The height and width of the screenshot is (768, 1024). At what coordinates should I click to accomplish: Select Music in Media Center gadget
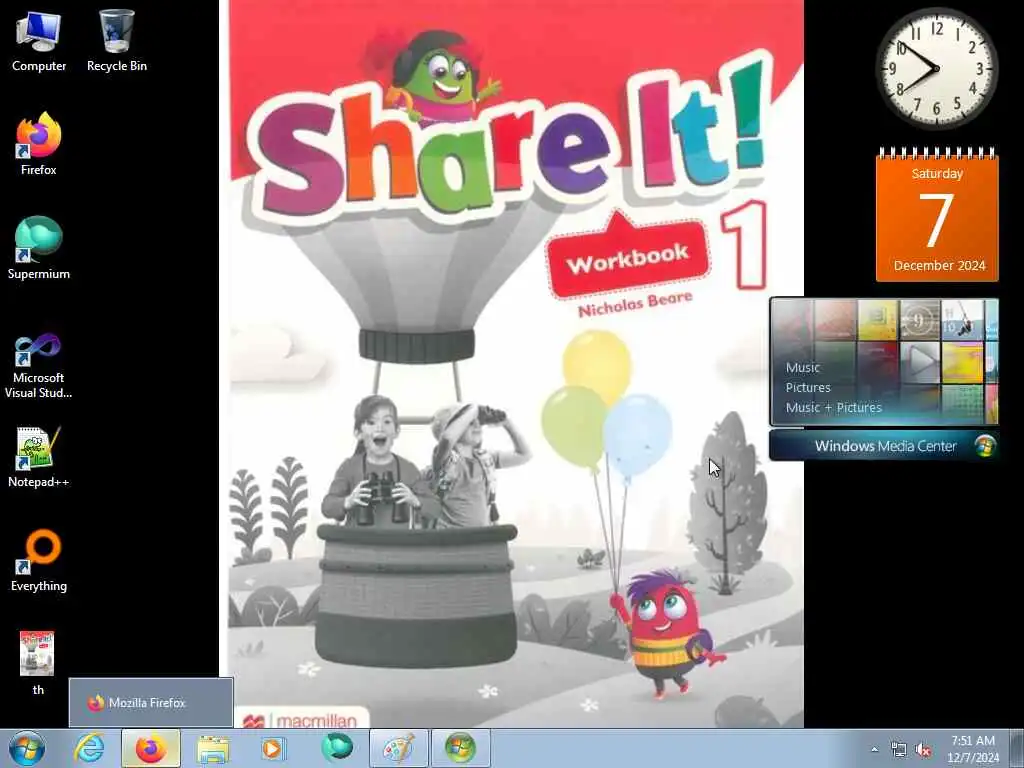[803, 368]
